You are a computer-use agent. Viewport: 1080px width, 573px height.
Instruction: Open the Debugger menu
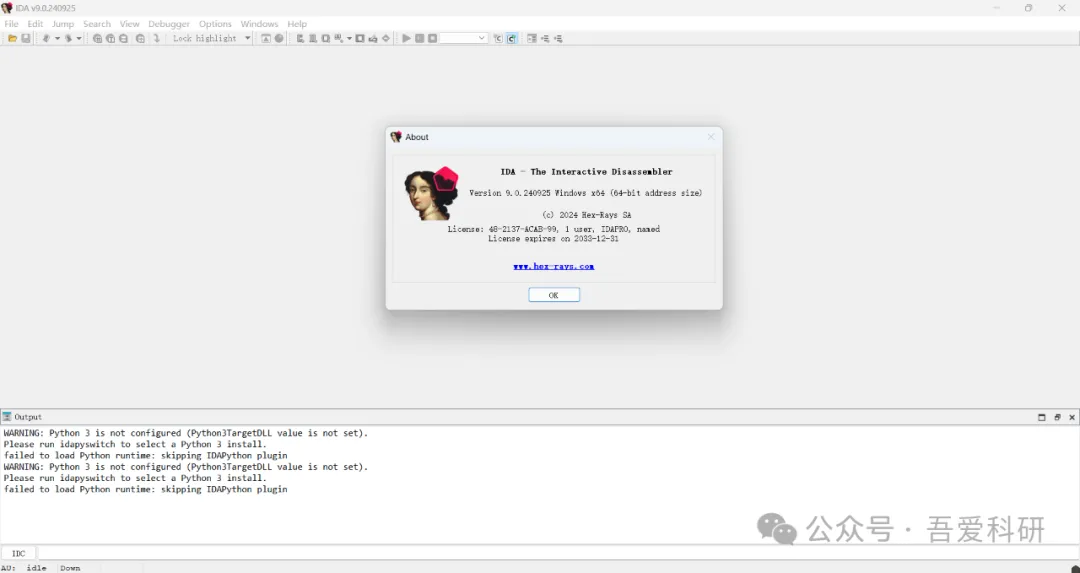(169, 23)
